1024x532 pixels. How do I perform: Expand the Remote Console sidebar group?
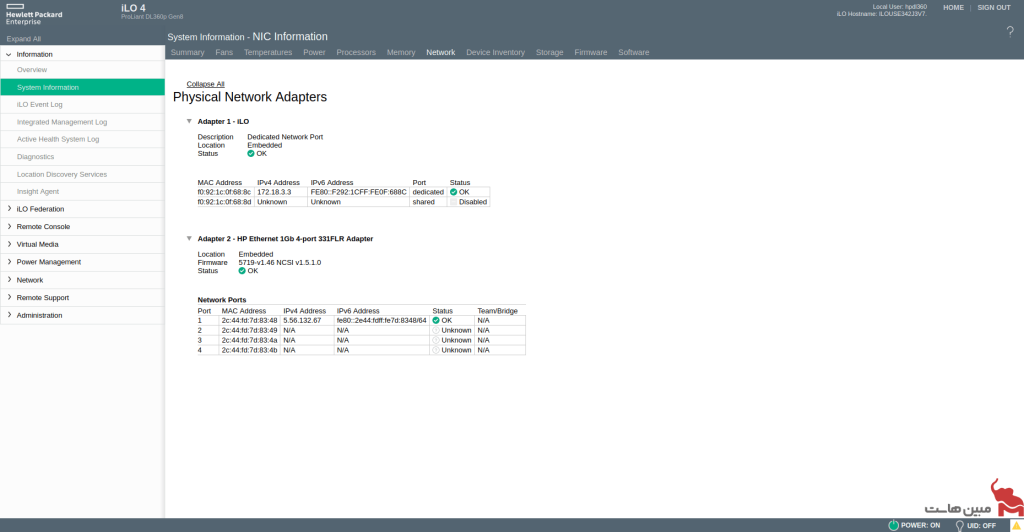(x=9, y=227)
